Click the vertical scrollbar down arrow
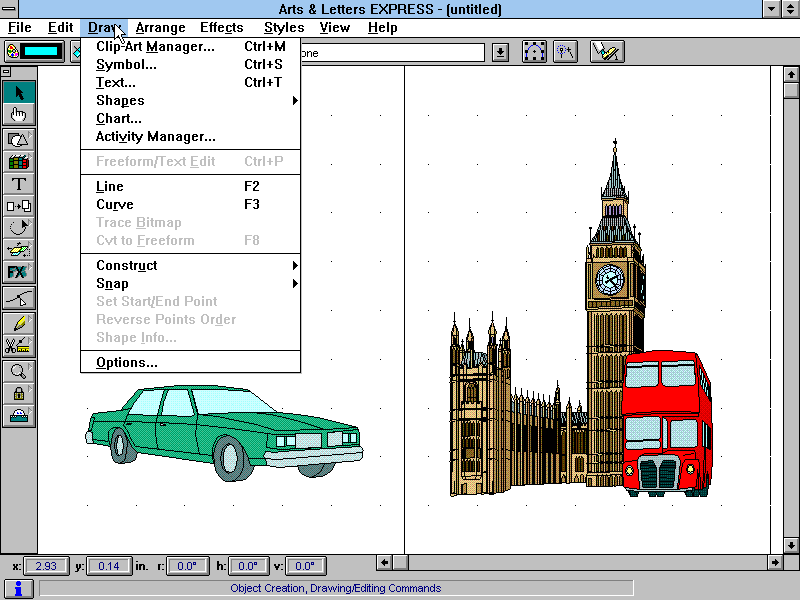Viewport: 800px width, 600px height. tap(791, 544)
